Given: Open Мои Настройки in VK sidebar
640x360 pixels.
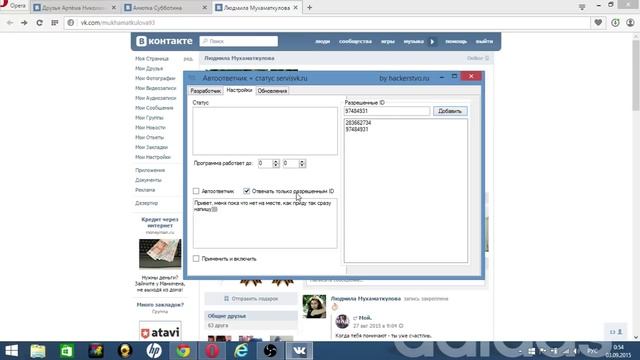Looking at the screenshot, I should (x=153, y=157).
